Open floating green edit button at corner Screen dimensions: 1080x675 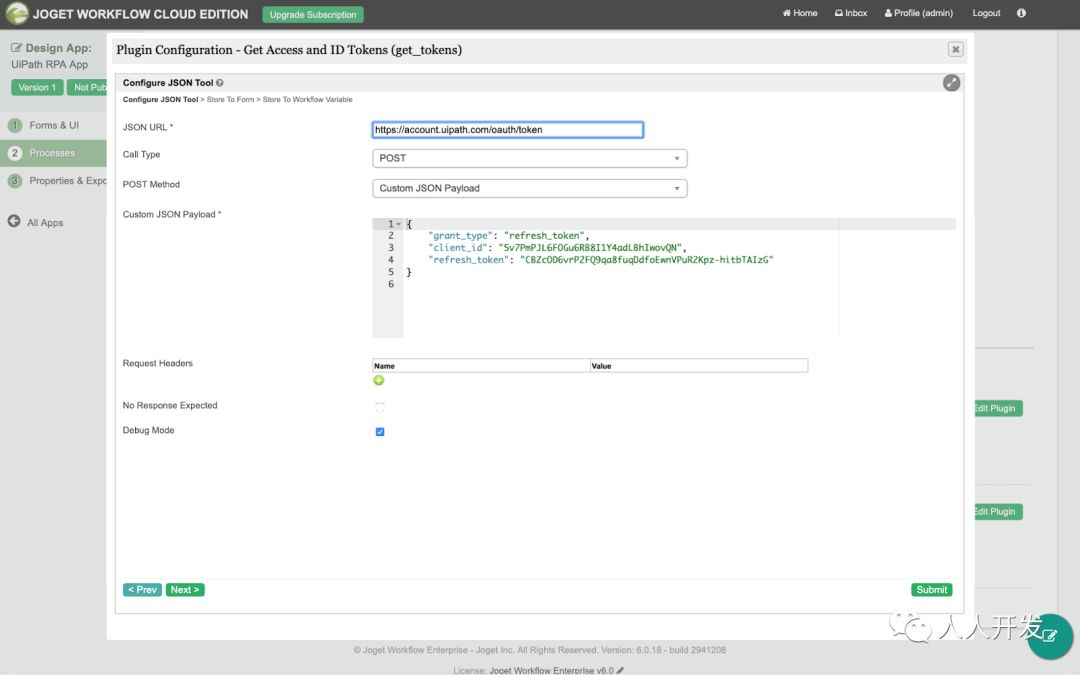click(x=1050, y=636)
